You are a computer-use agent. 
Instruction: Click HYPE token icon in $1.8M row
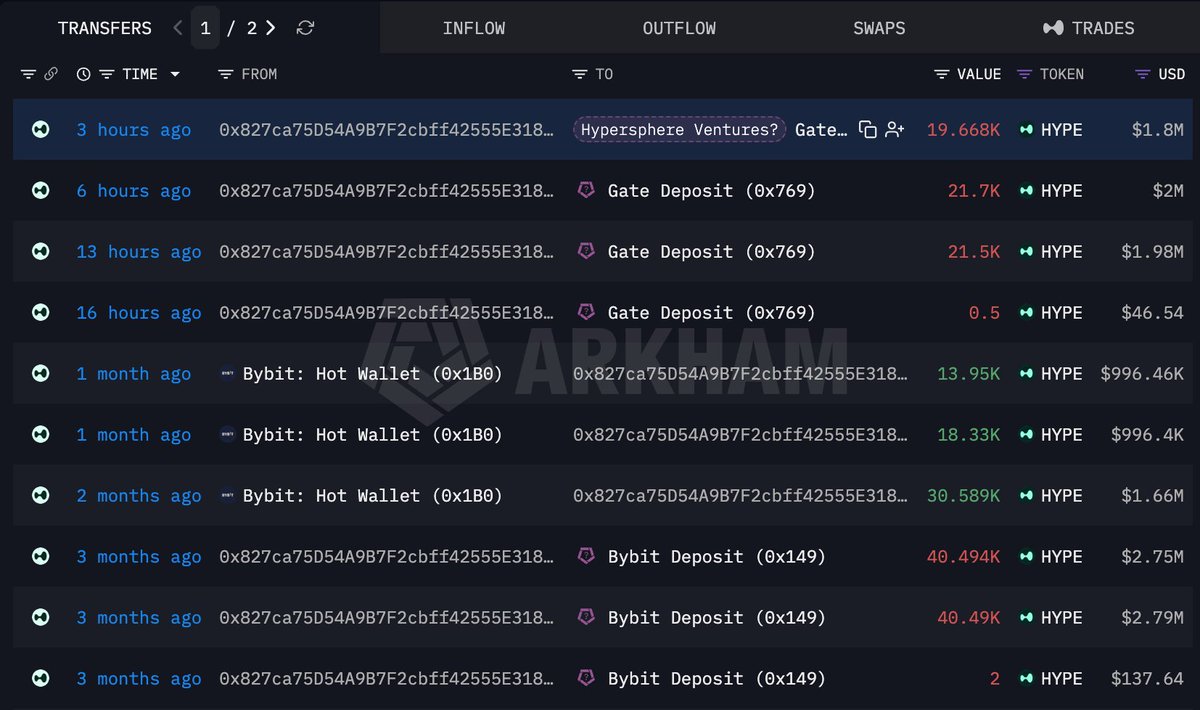pyautogui.click(x=1027, y=129)
